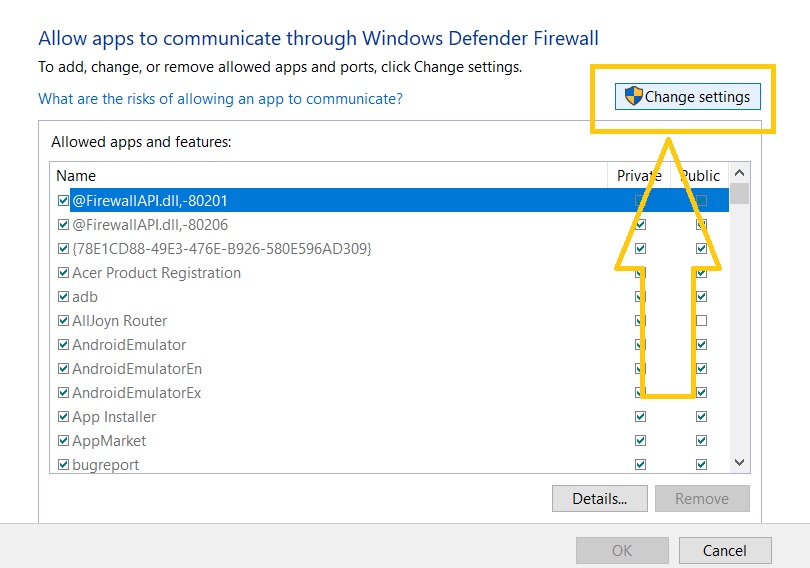The width and height of the screenshot is (810, 568).
Task: Click the scroll up arrow in apps list
Action: pyautogui.click(x=739, y=173)
